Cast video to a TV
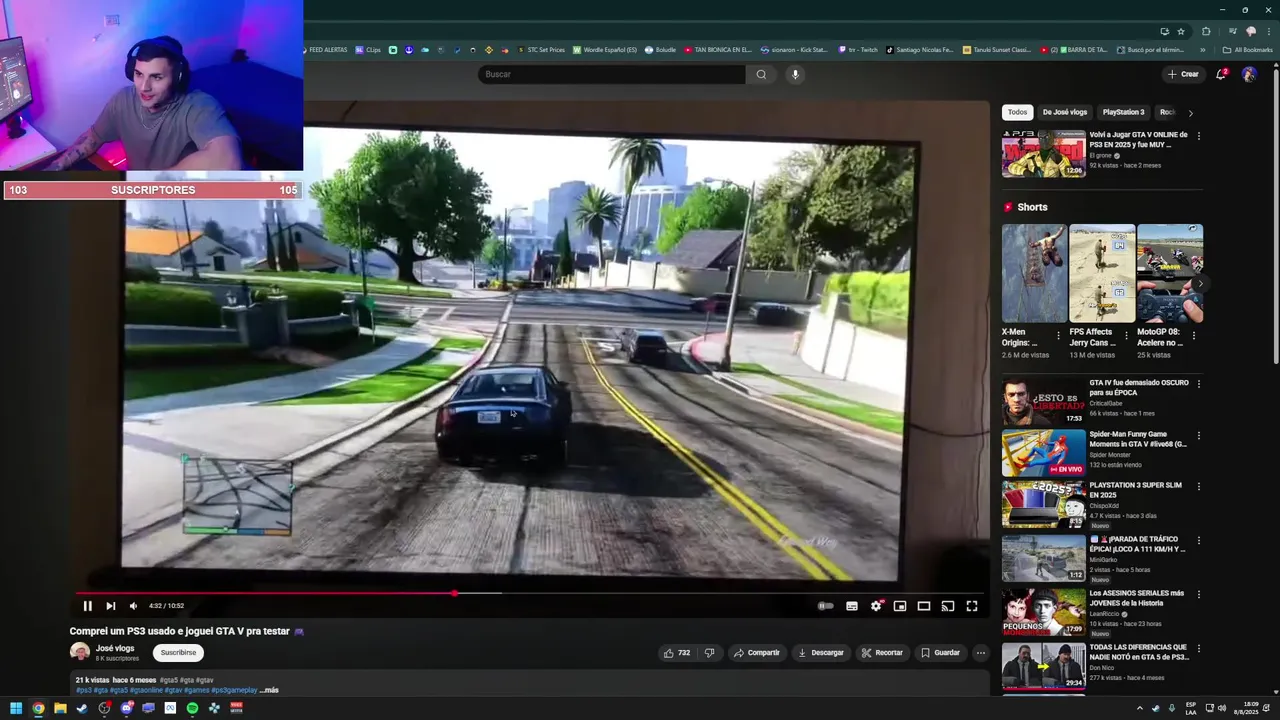Screen dimensions: 1280x720 948,606
